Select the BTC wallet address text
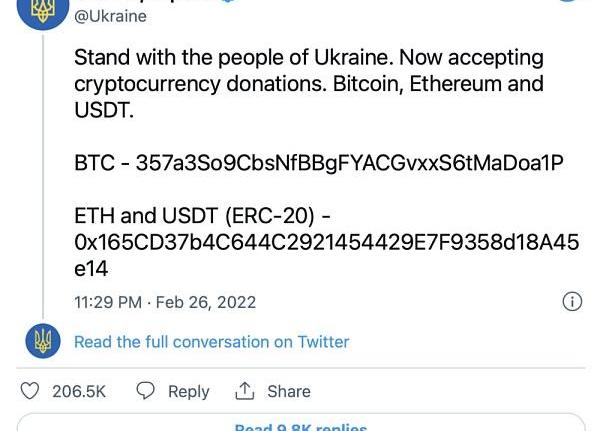Screen dimensions: 600x431 tap(349, 163)
